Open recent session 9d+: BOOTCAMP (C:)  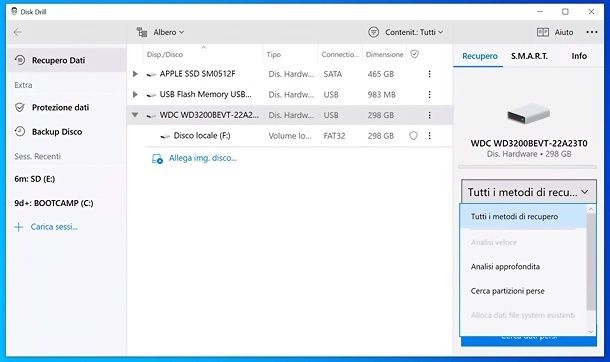pyautogui.click(x=54, y=203)
